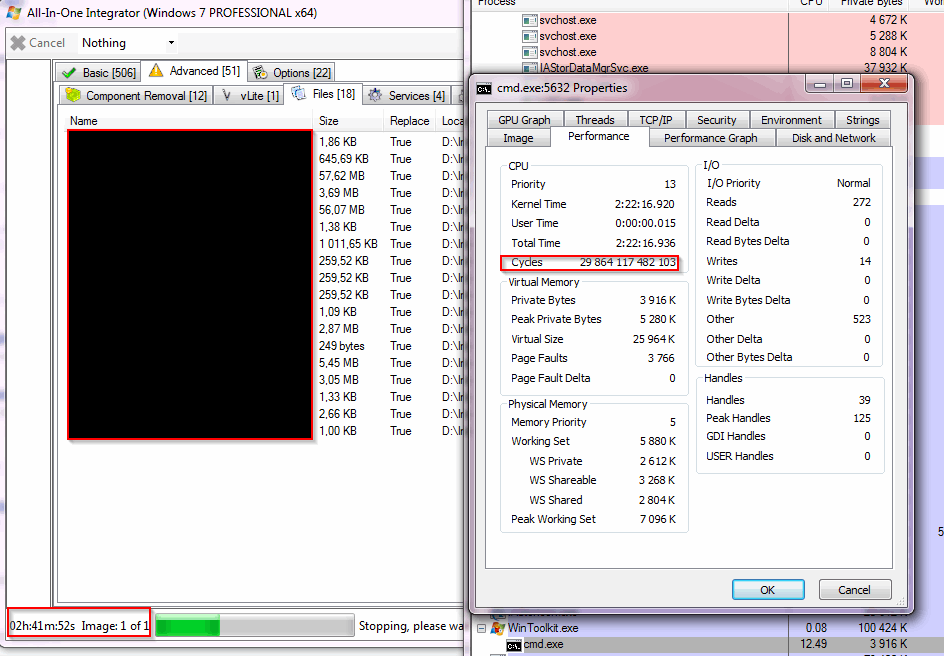Click the green checkmark icon on Basic tab
Screen dimensions: 944x656
pos(69,73)
